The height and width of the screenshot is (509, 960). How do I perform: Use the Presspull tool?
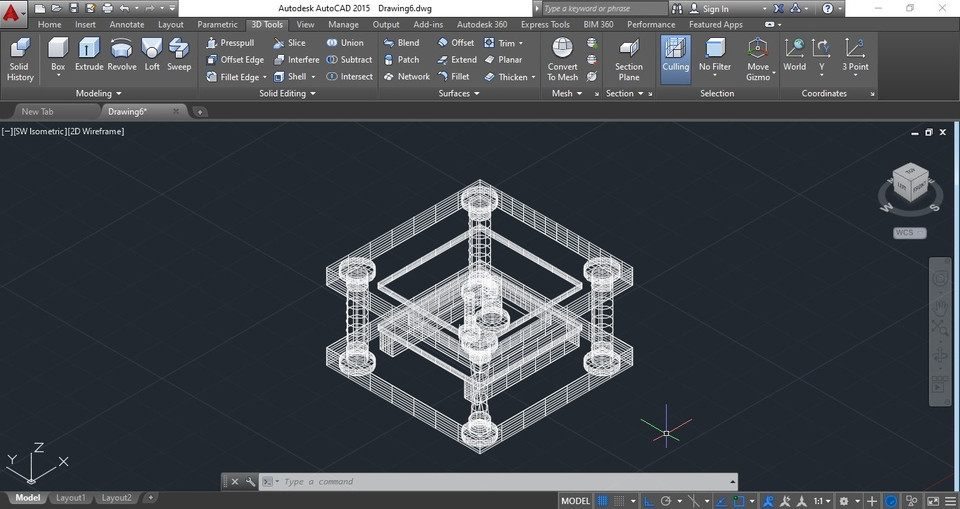[x=230, y=43]
